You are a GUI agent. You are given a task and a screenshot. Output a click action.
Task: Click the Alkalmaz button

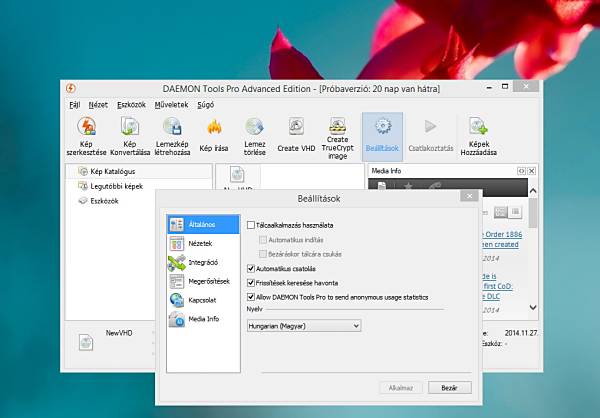click(x=401, y=388)
